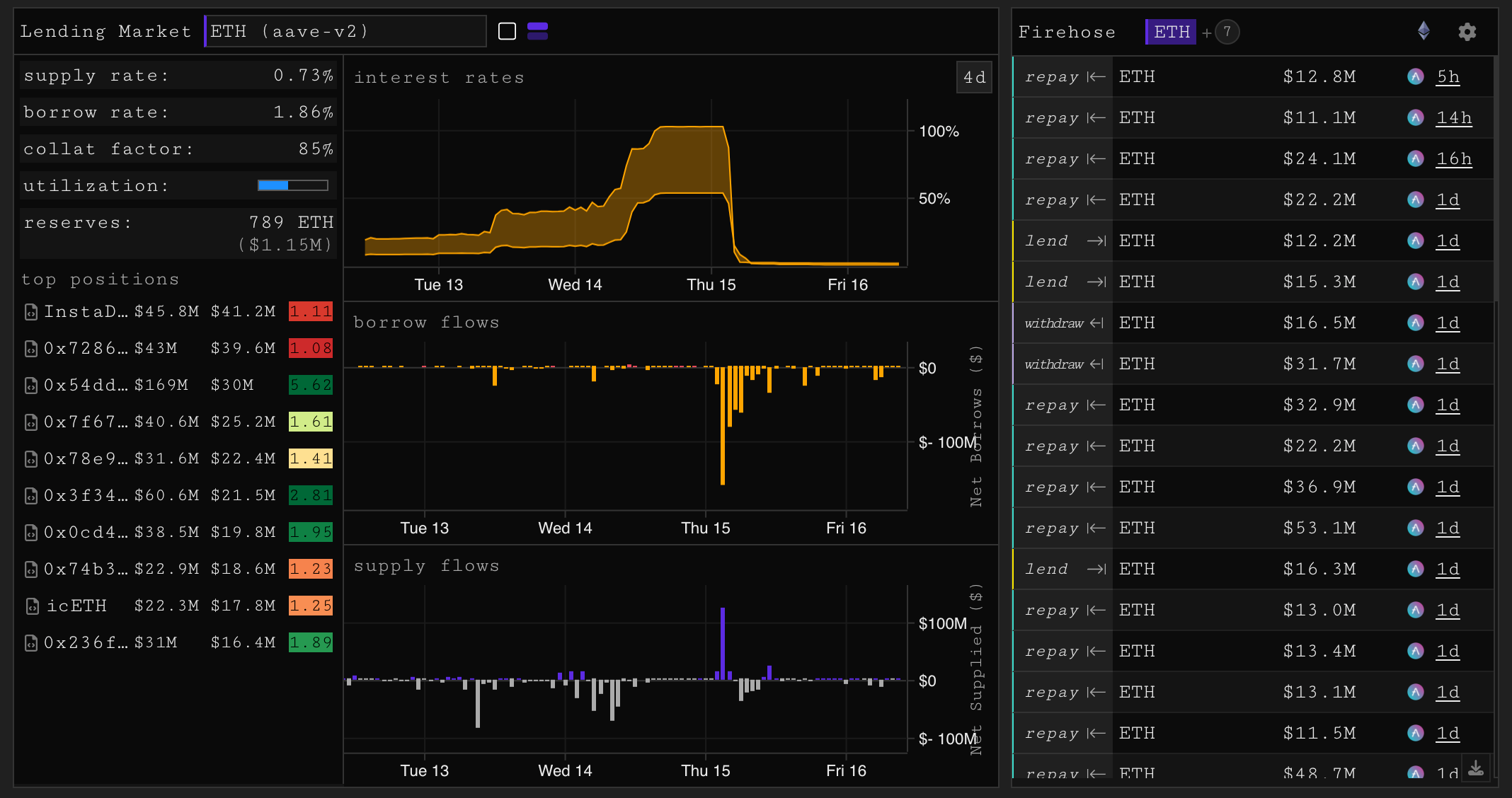Screen dimensions: 1512x798
Task: Click contract icon beside InstaD position
Action: 31,312
